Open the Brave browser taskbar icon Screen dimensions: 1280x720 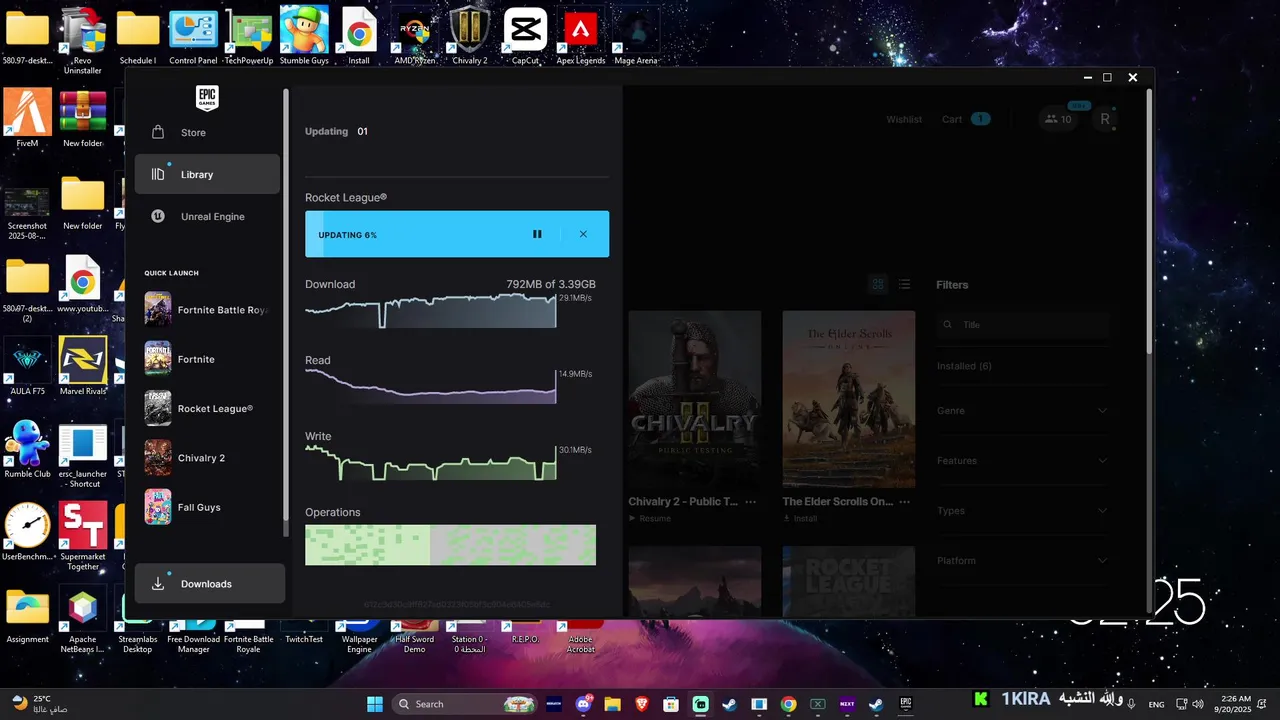642,704
